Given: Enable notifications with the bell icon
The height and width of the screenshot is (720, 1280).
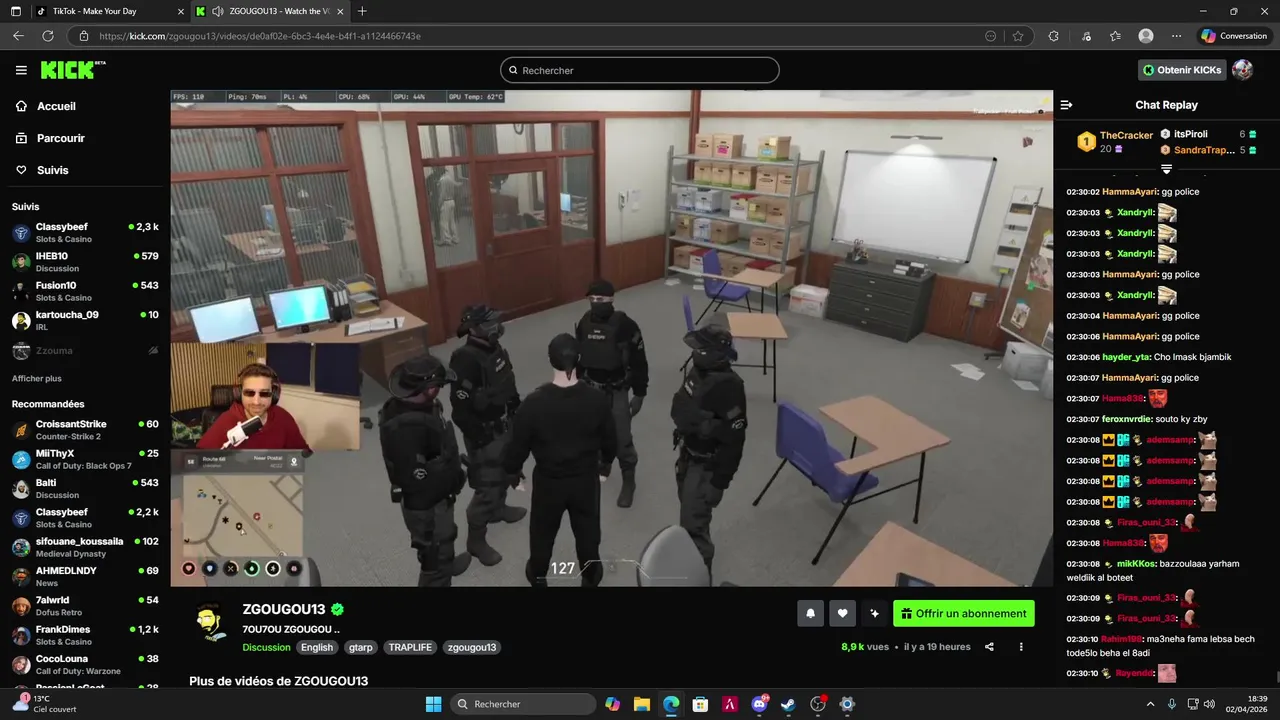Looking at the screenshot, I should 810,614.
